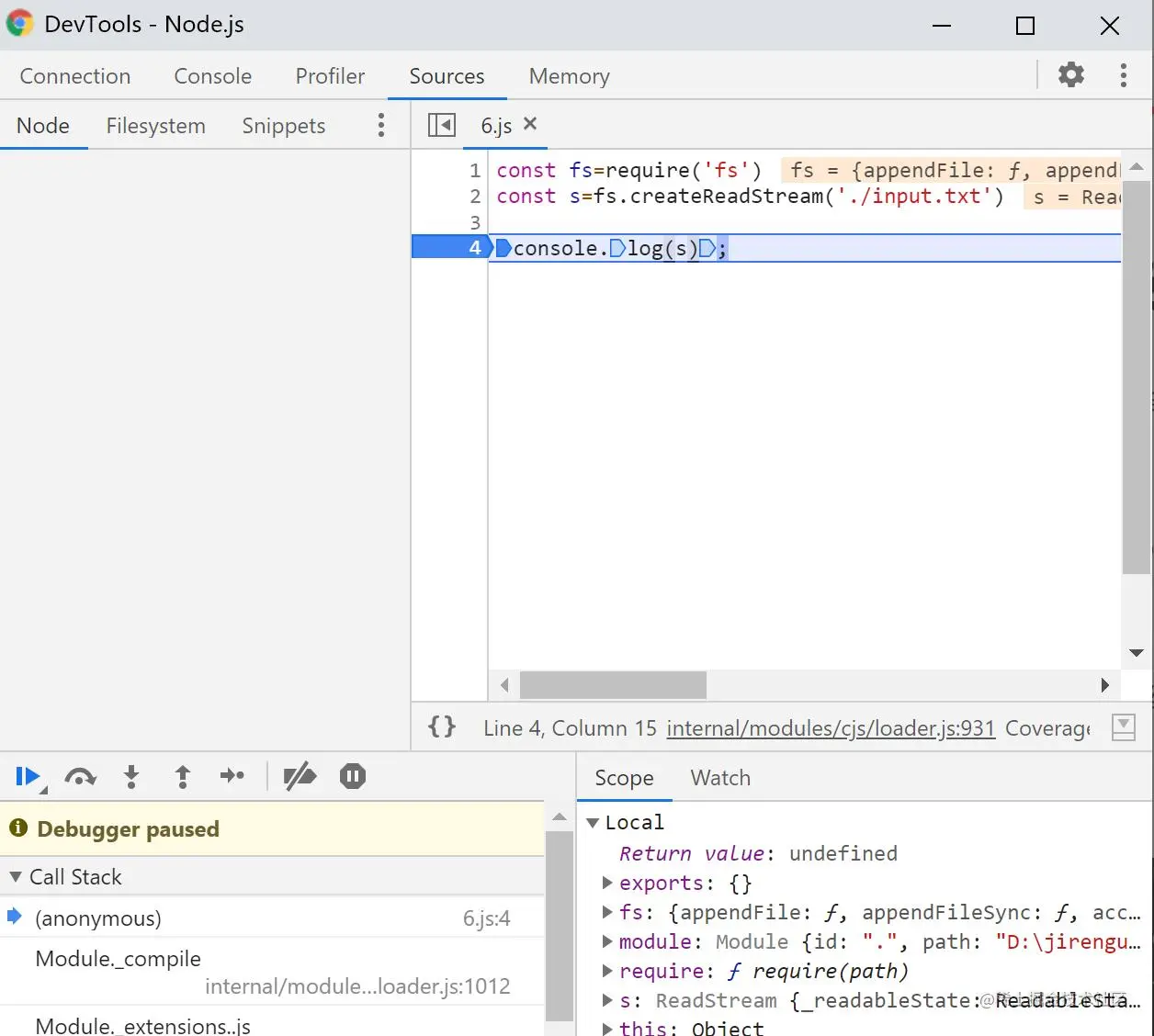Maximize the DevTools window
Image resolution: width=1154 pixels, height=1036 pixels.
(1025, 26)
